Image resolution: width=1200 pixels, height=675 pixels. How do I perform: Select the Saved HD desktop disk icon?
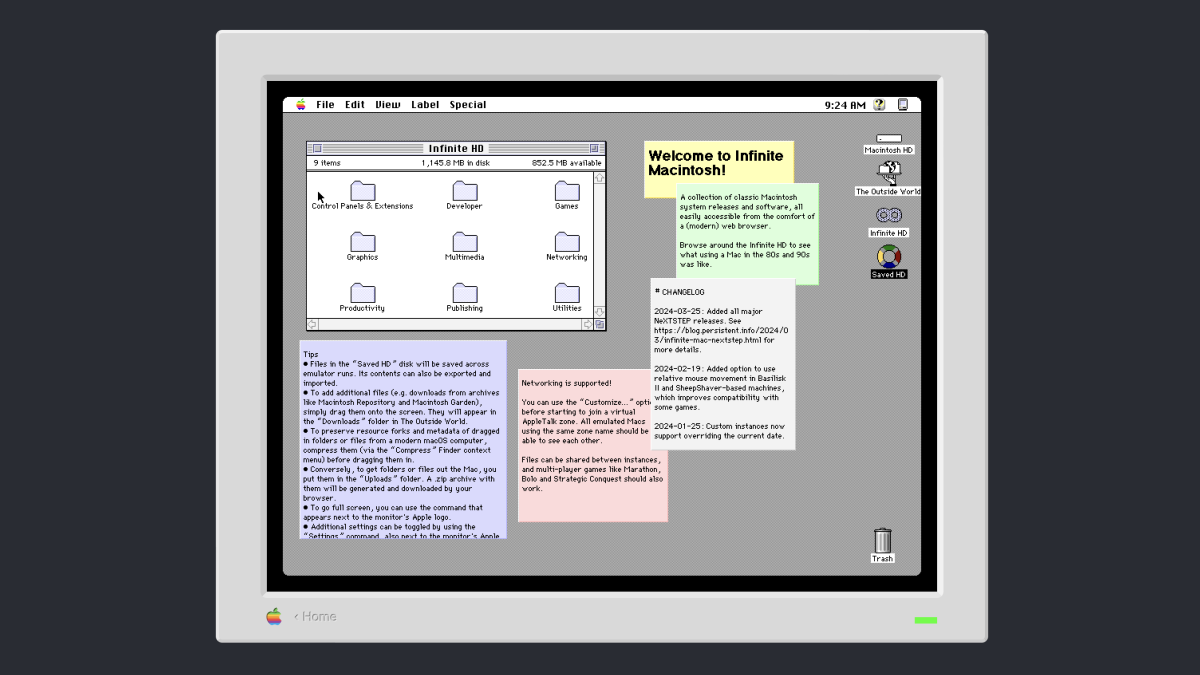click(889, 262)
